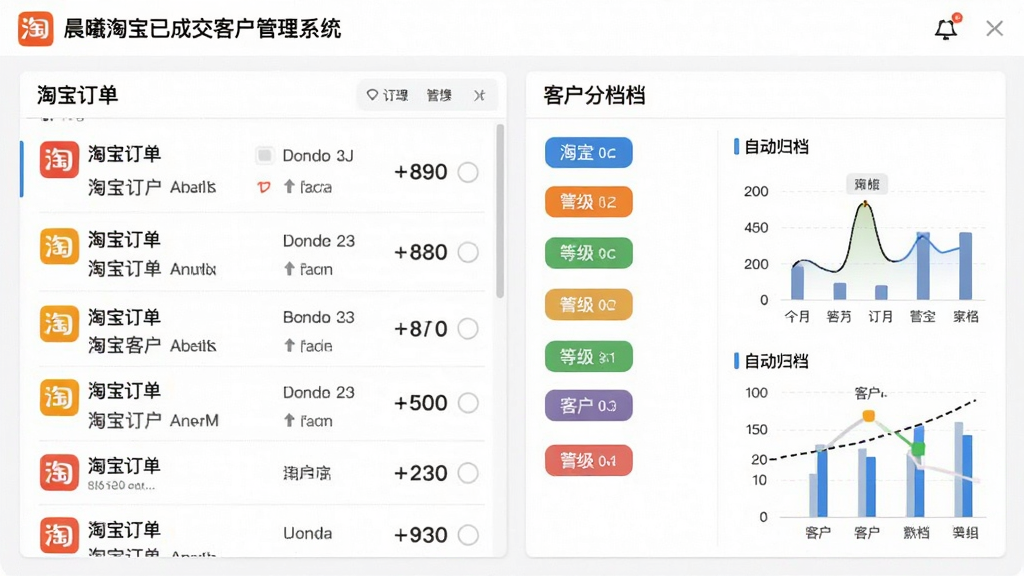
Task: Select the radio button for the +880 order
Action: click(x=468, y=252)
